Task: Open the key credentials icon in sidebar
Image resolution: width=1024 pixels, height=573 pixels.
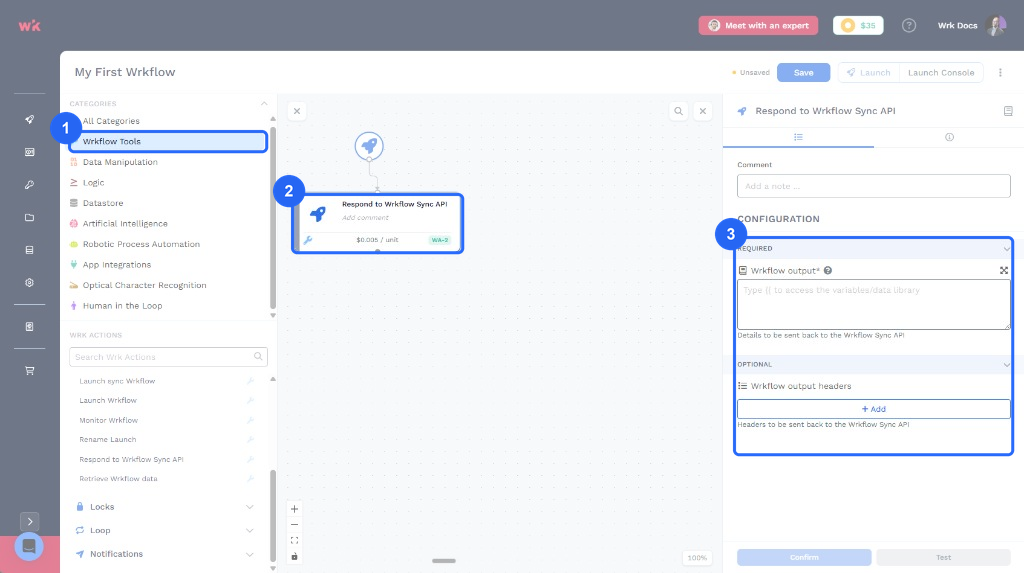Action: coord(29,185)
